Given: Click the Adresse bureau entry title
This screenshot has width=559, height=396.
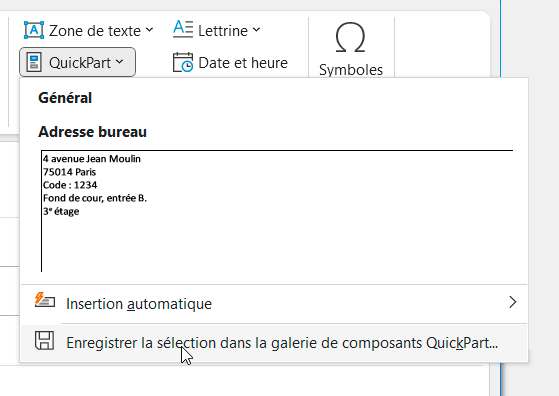Looking at the screenshot, I should [92, 132].
